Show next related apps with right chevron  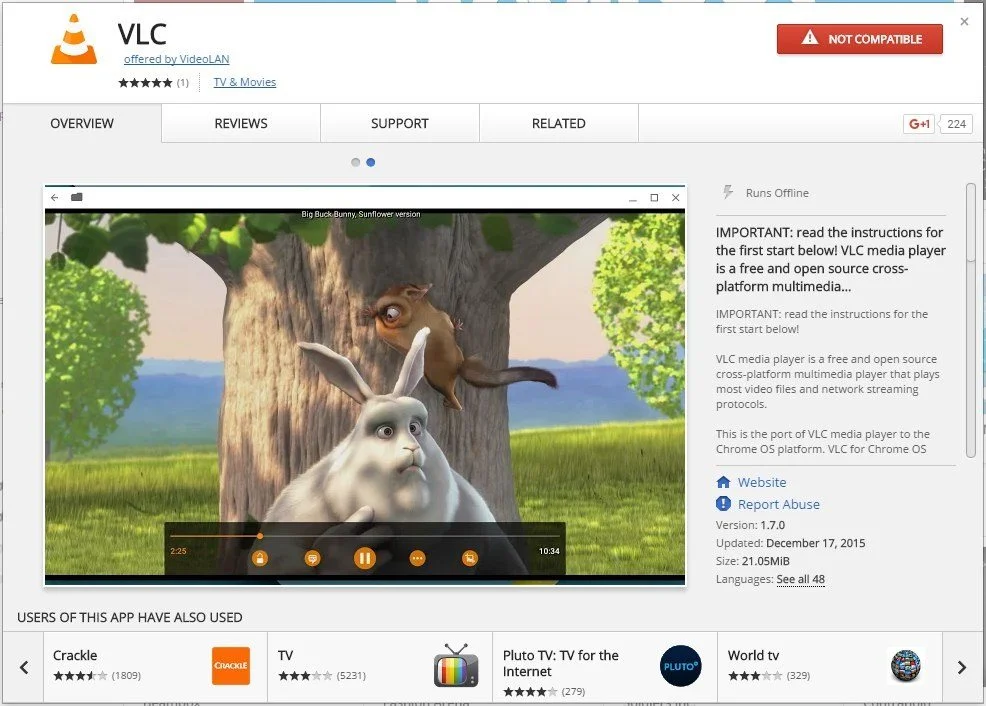click(x=961, y=667)
